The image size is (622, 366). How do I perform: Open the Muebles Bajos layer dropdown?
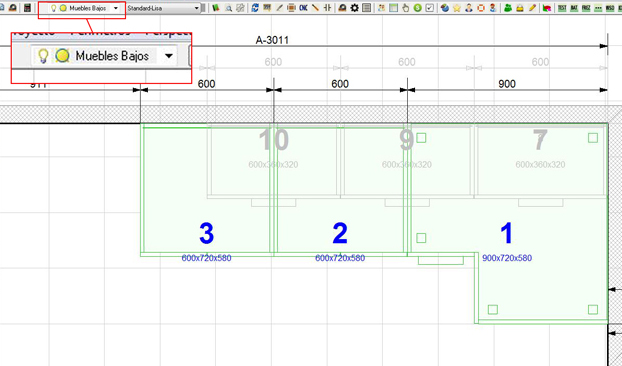pos(115,8)
